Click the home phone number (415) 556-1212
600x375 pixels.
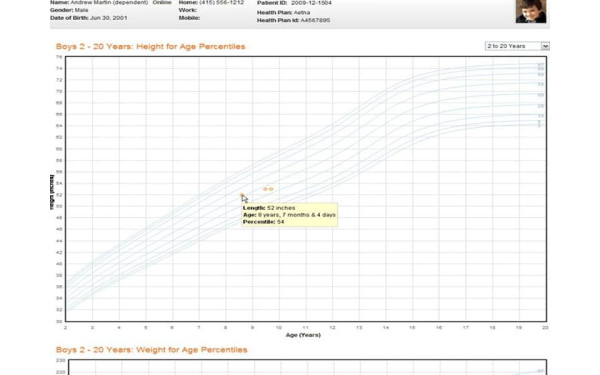pyautogui.click(x=222, y=2)
